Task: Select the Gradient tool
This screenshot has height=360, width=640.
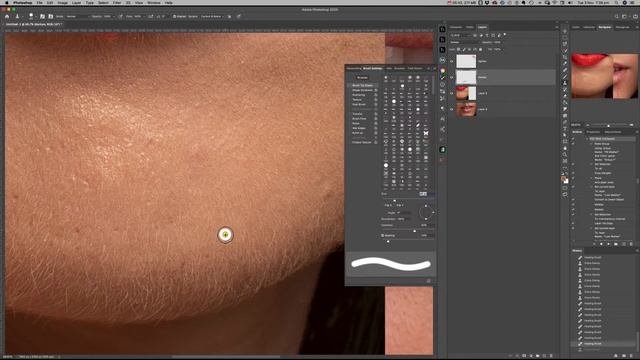Action: 565,102
